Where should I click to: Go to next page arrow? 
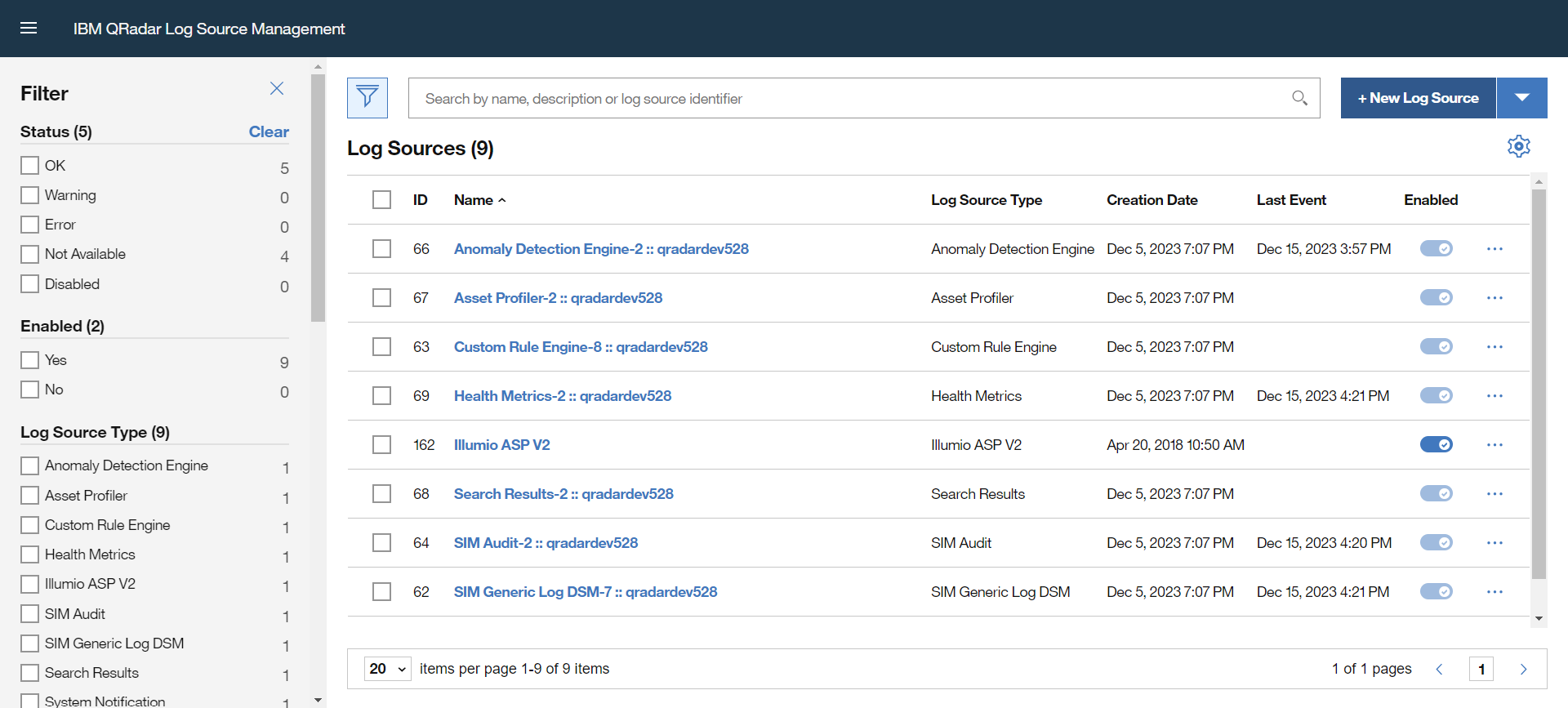point(1523,669)
